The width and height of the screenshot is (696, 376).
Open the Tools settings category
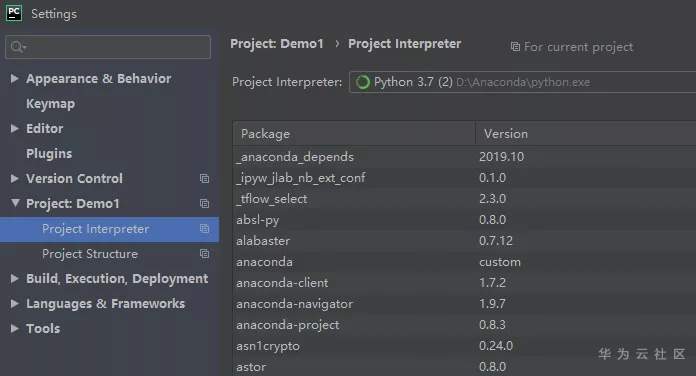(x=43, y=329)
